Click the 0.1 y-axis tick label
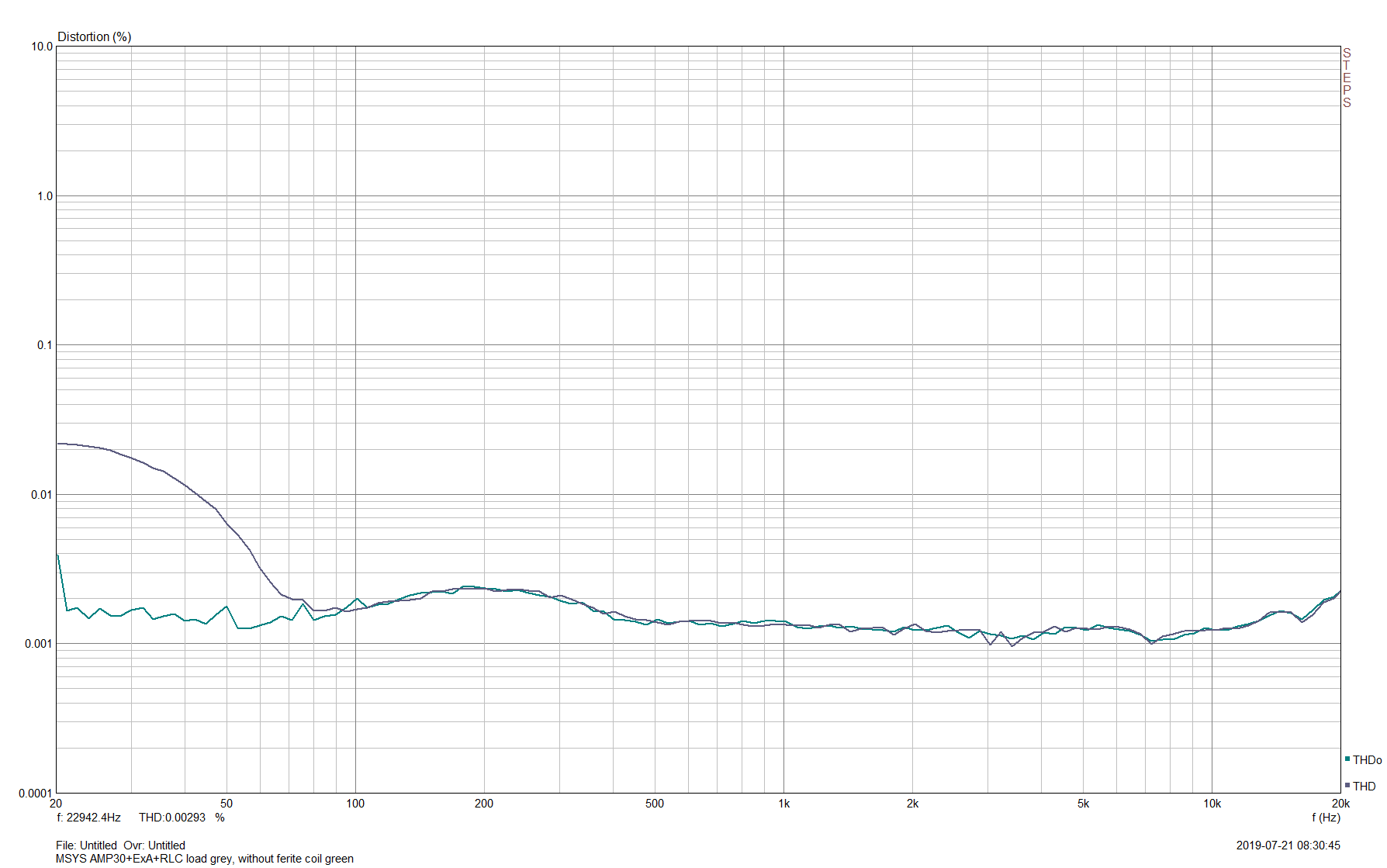 click(45, 345)
